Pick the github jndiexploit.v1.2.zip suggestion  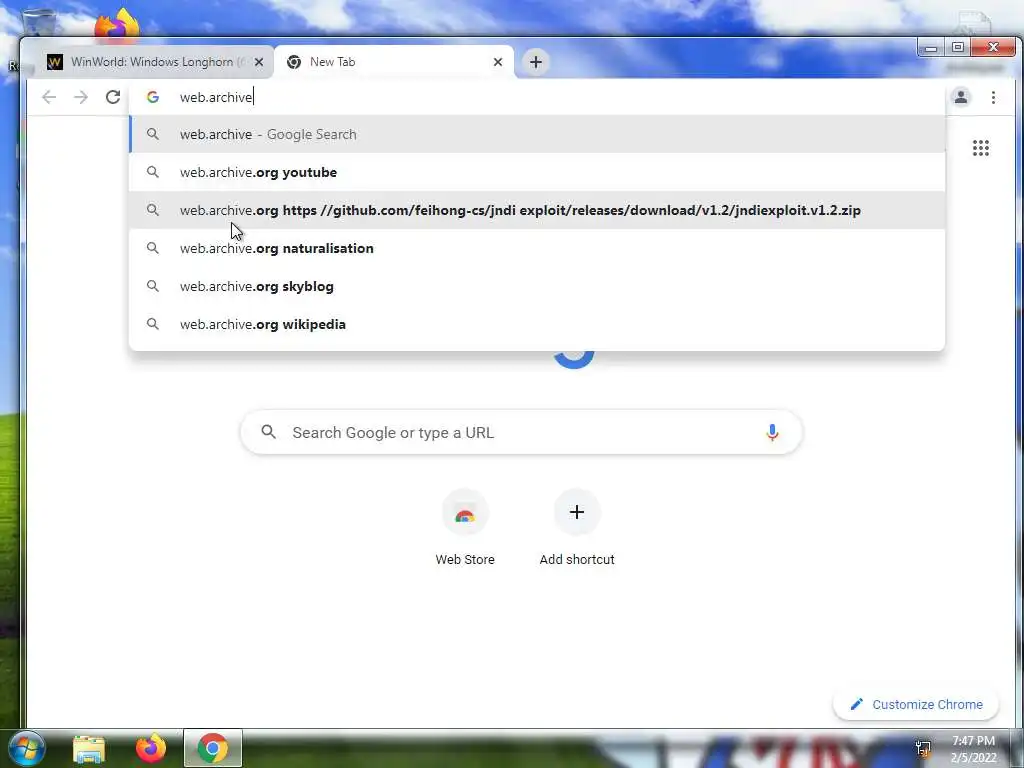(x=537, y=210)
